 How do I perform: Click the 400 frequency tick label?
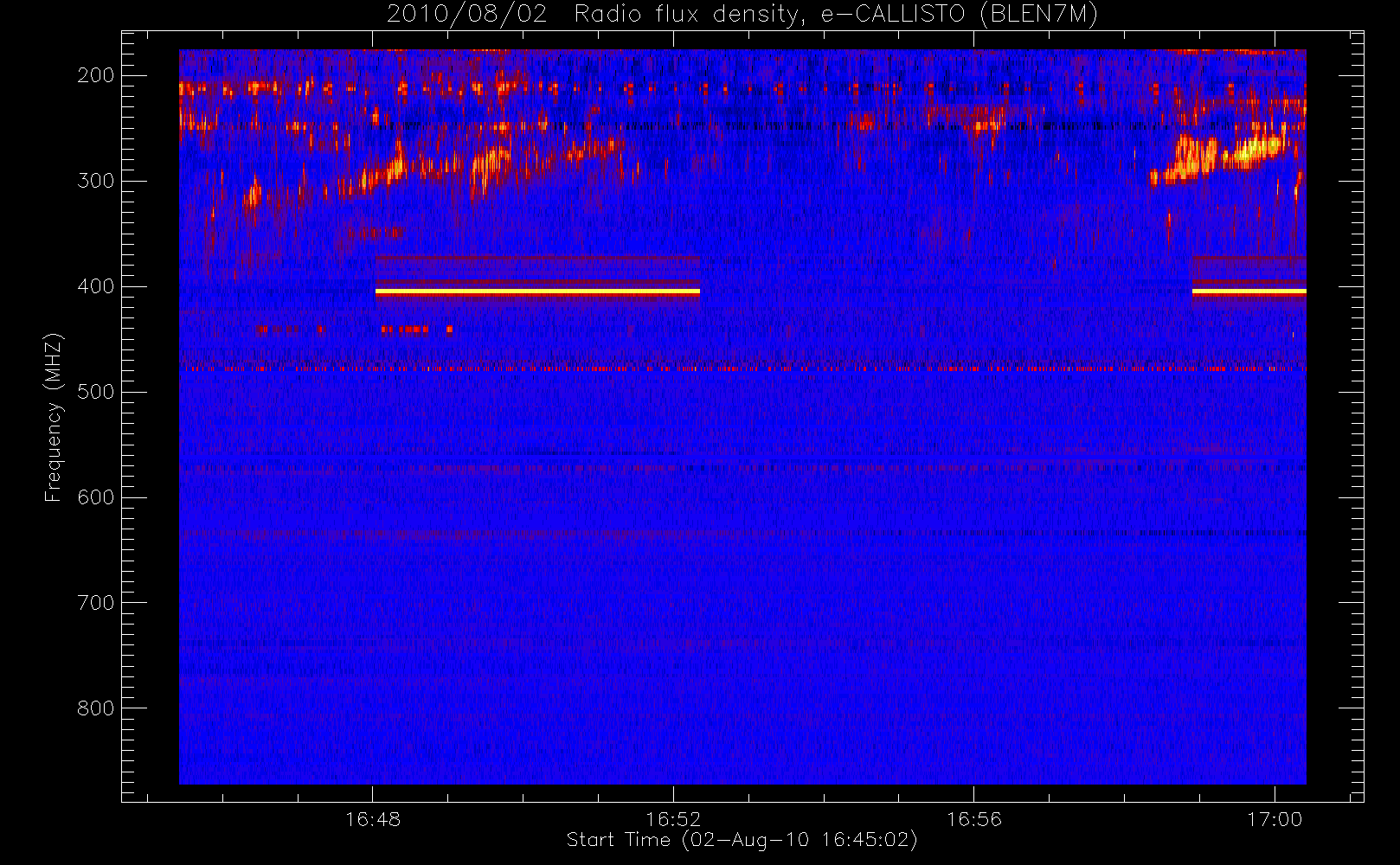click(95, 286)
